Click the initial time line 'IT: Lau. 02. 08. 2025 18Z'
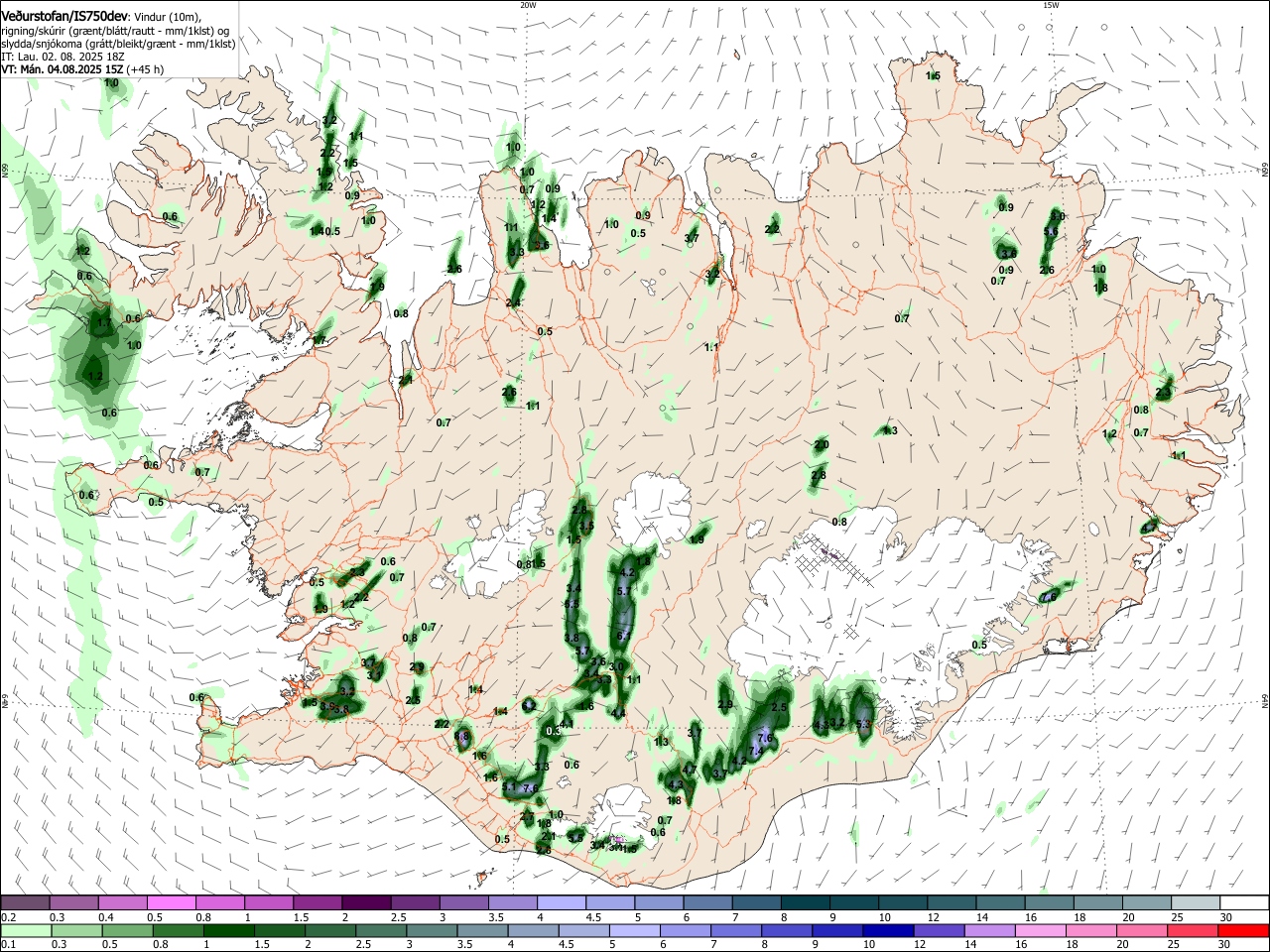This screenshot has height=952, width=1270. (x=62, y=57)
